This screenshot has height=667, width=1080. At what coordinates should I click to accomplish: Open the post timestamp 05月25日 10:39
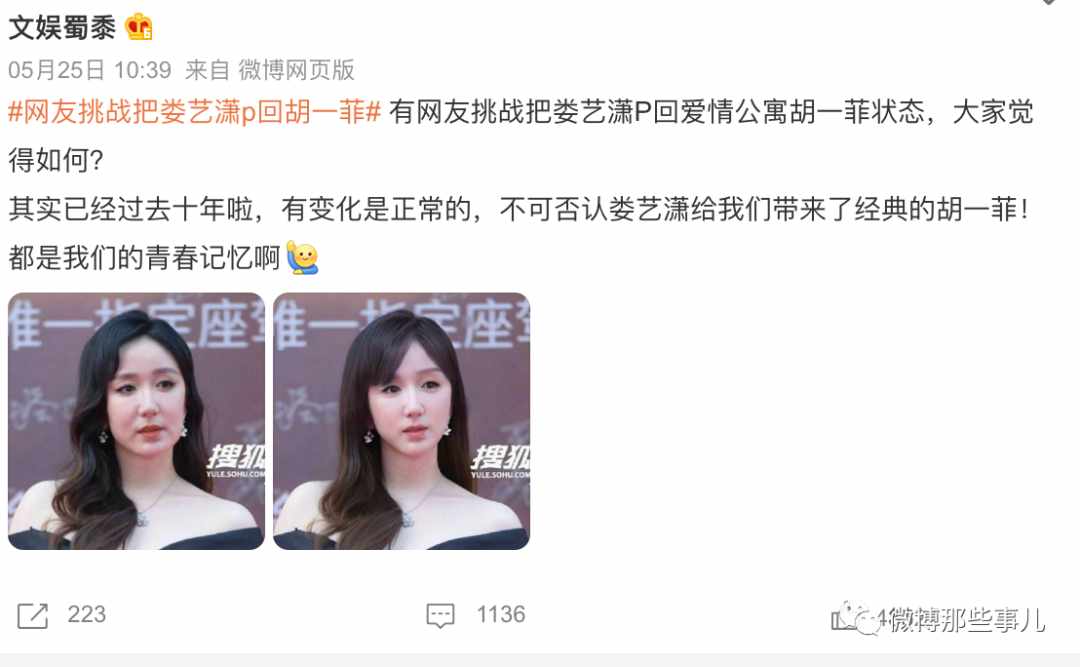click(90, 70)
